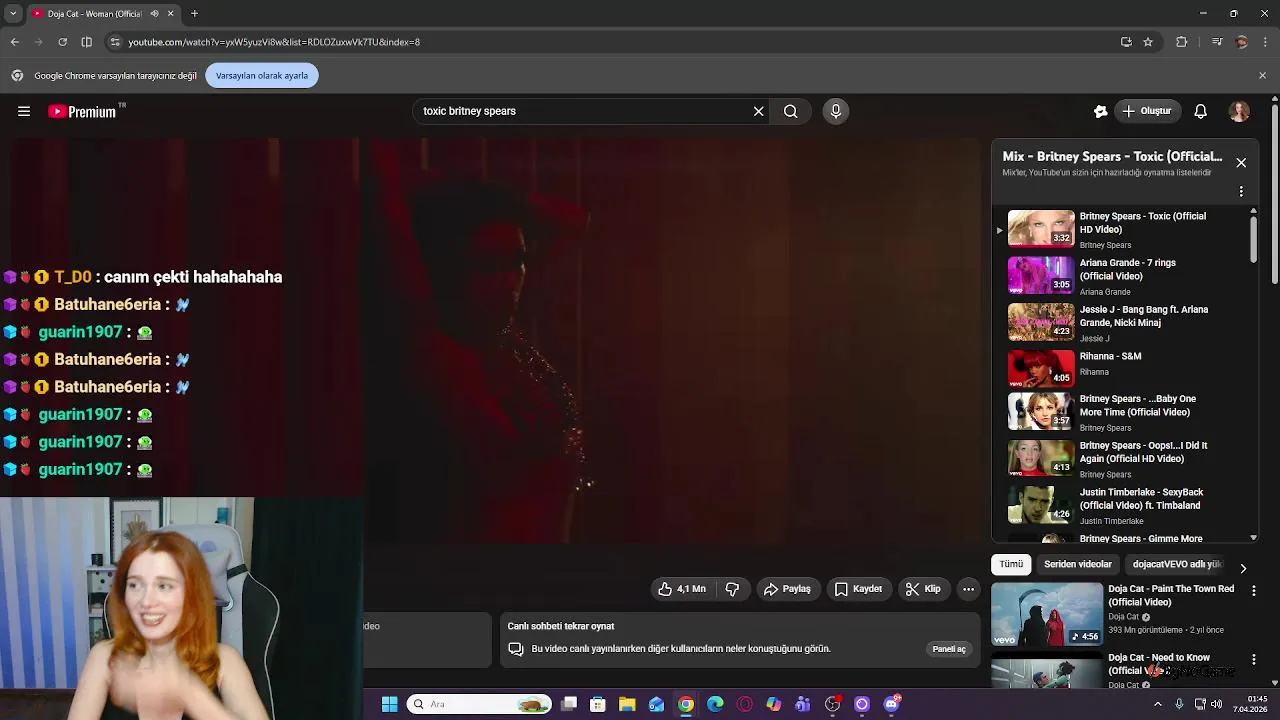The image size is (1280, 720).
Task: Start voice search with microphone
Action: click(x=836, y=111)
